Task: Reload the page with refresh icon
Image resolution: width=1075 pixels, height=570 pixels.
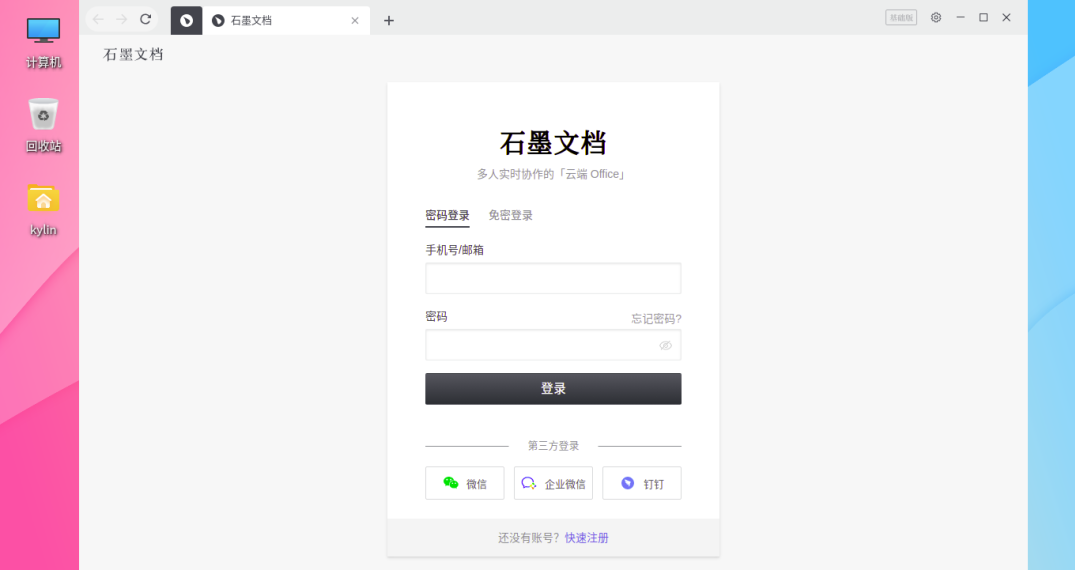Action: 145,19
